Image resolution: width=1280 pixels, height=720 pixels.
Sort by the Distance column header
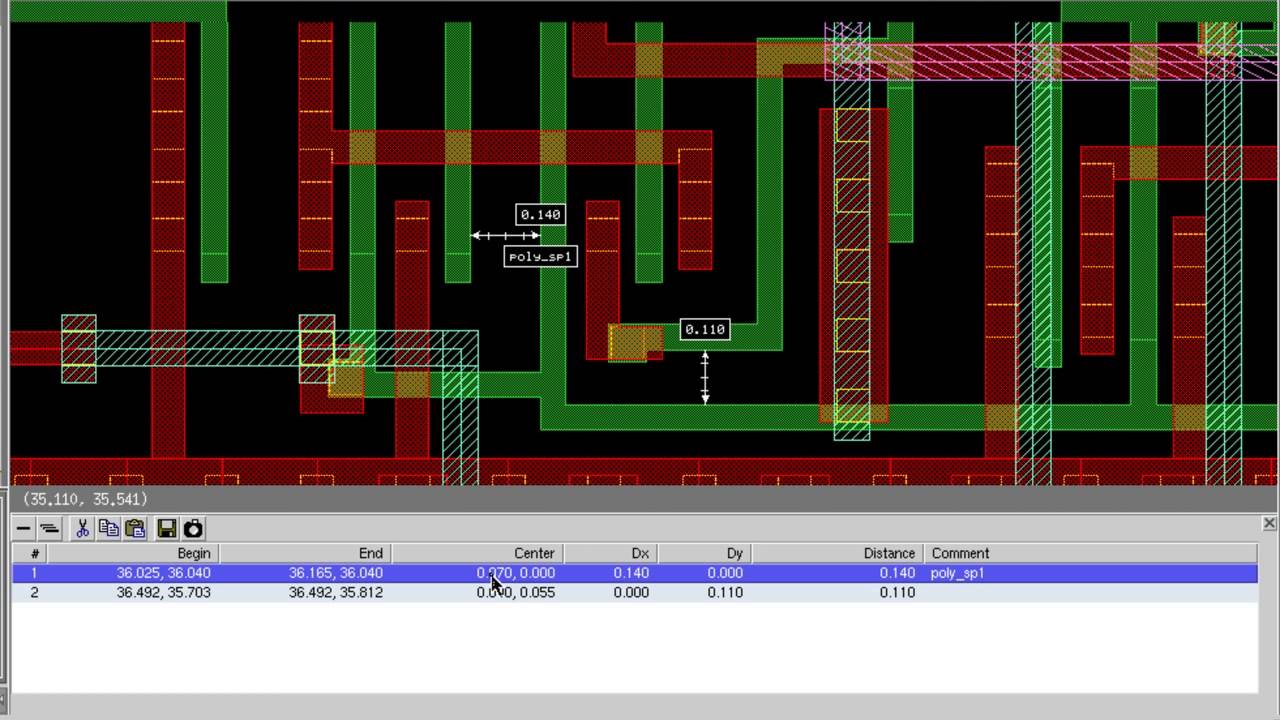(837, 553)
